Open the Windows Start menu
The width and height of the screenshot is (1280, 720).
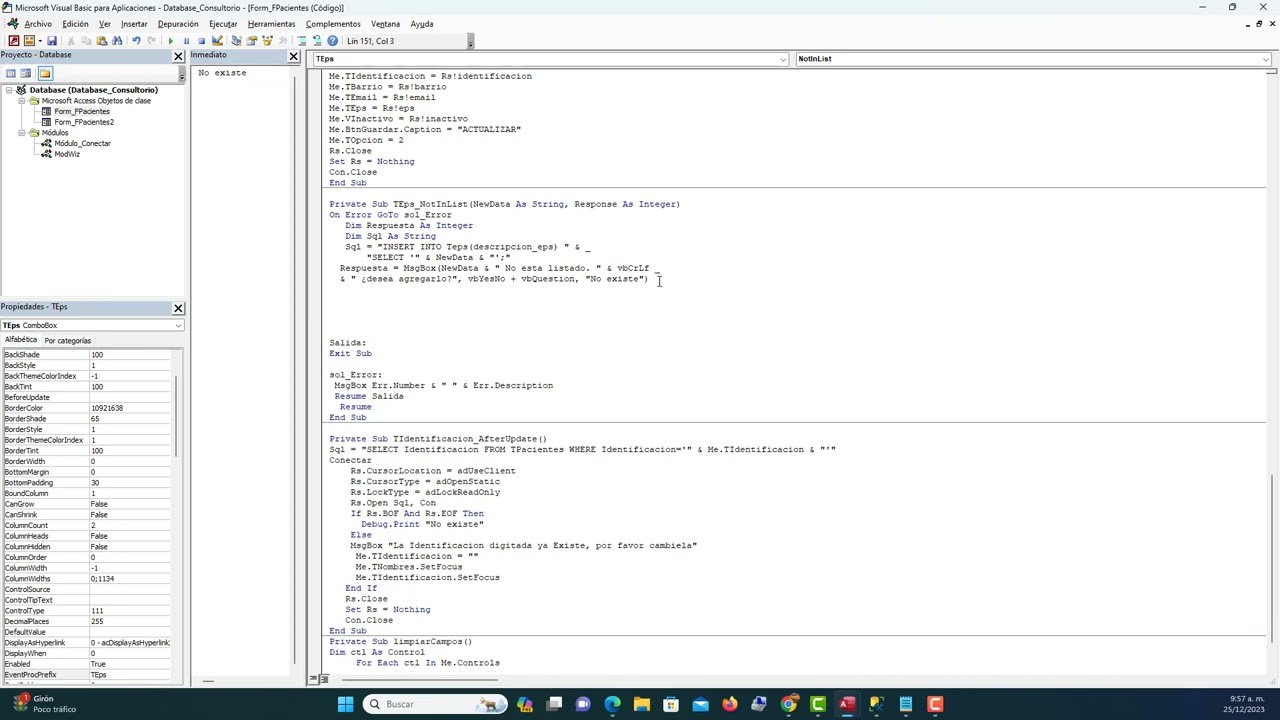345,704
